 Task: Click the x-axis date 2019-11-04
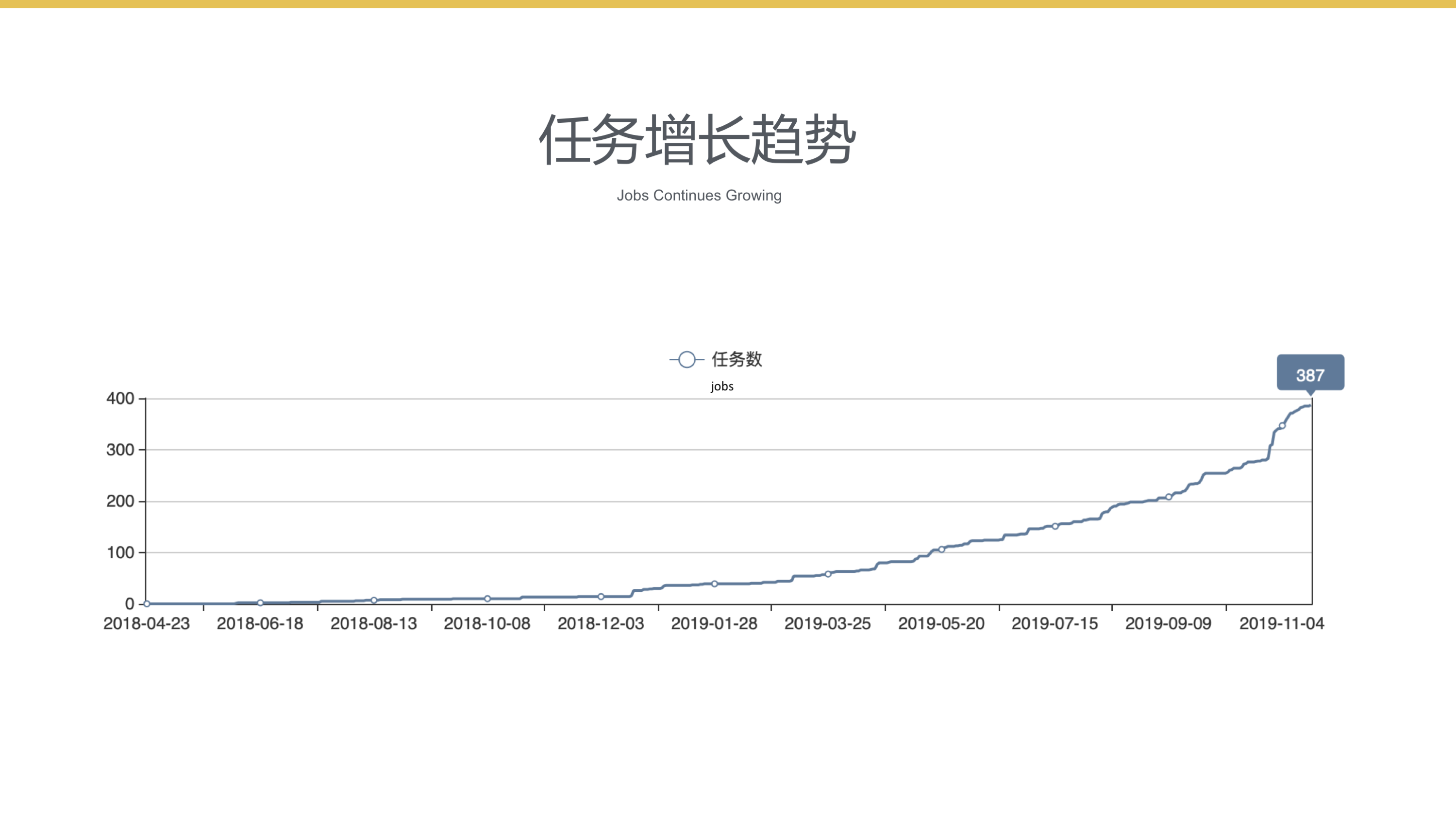coord(1282,624)
